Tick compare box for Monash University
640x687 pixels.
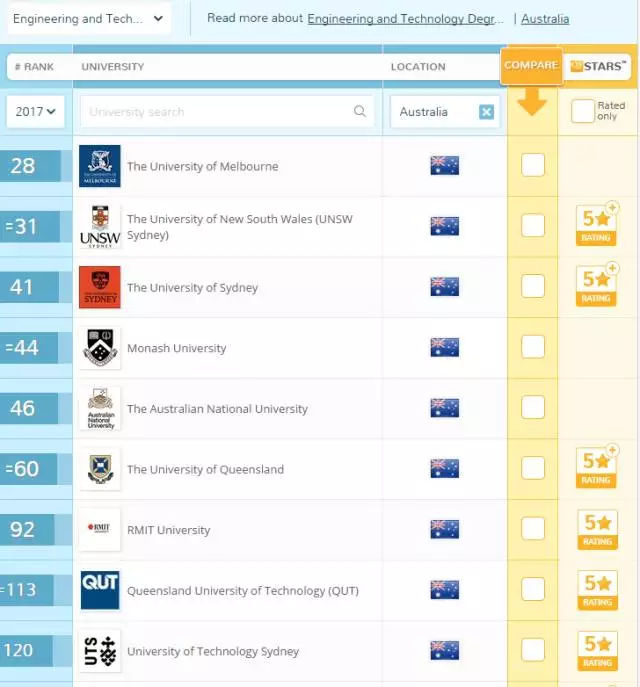(x=533, y=347)
